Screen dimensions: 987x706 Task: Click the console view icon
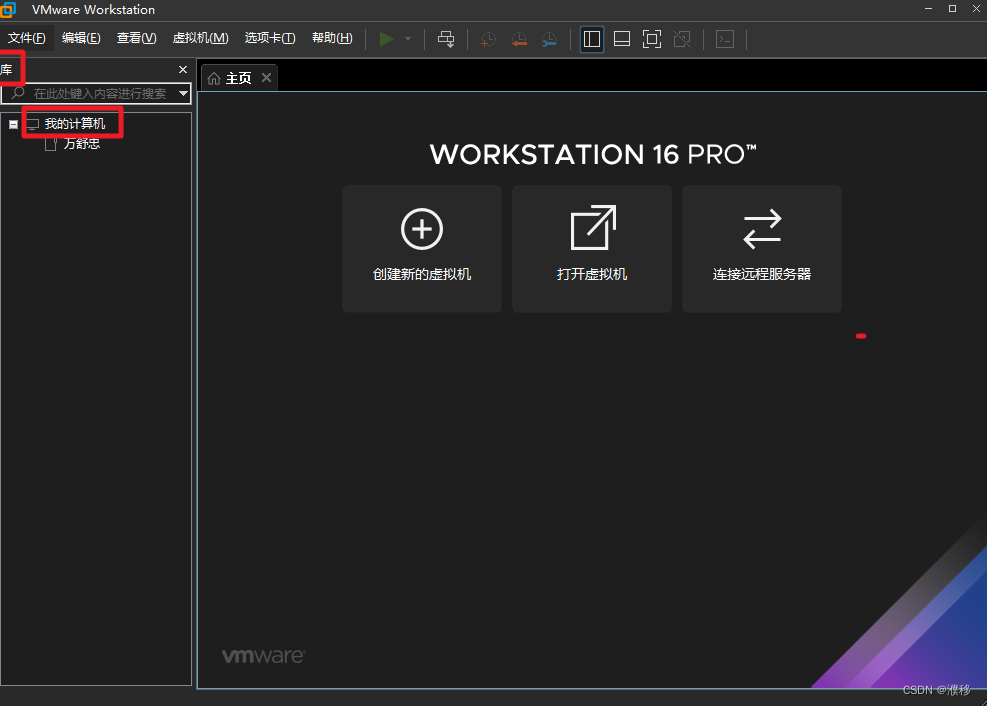(725, 39)
